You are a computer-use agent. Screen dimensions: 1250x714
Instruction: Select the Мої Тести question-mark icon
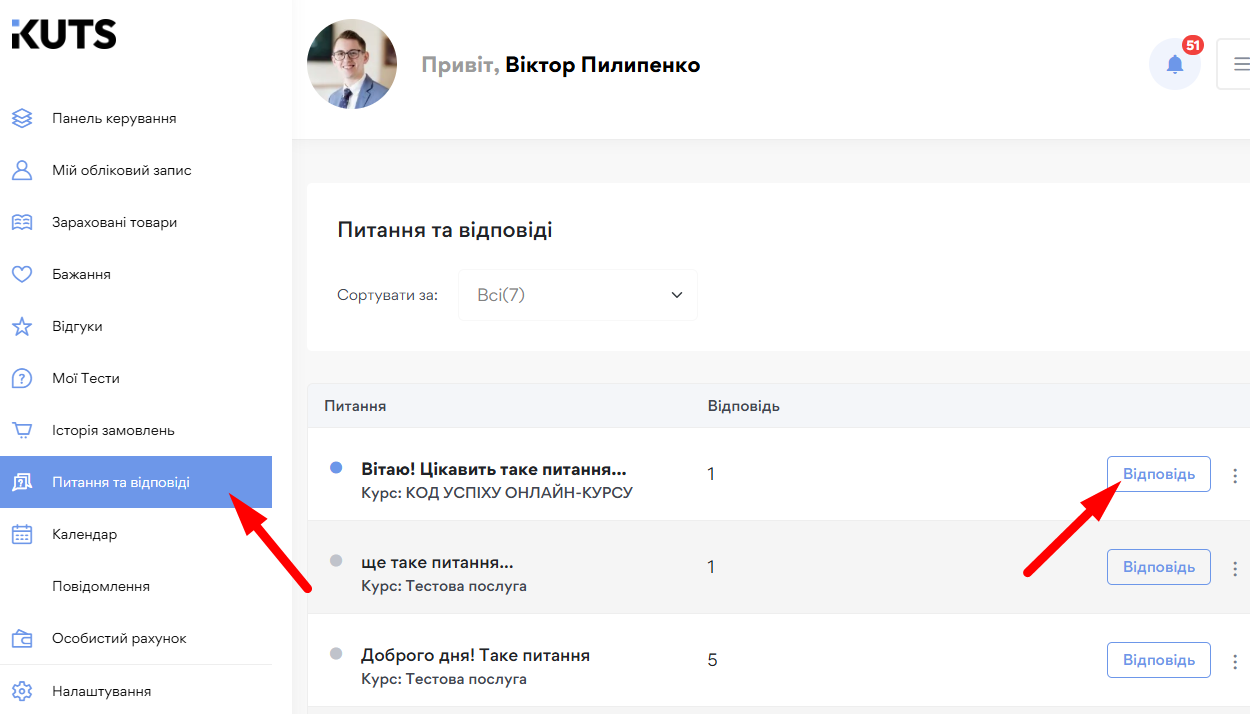(x=22, y=377)
